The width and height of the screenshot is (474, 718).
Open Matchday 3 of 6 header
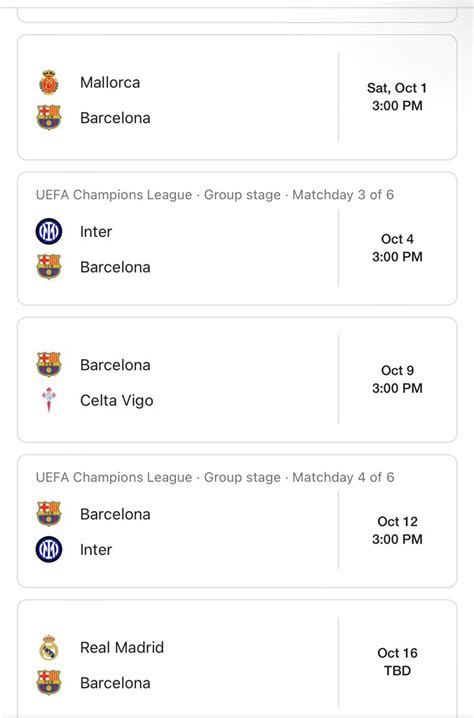click(x=215, y=195)
